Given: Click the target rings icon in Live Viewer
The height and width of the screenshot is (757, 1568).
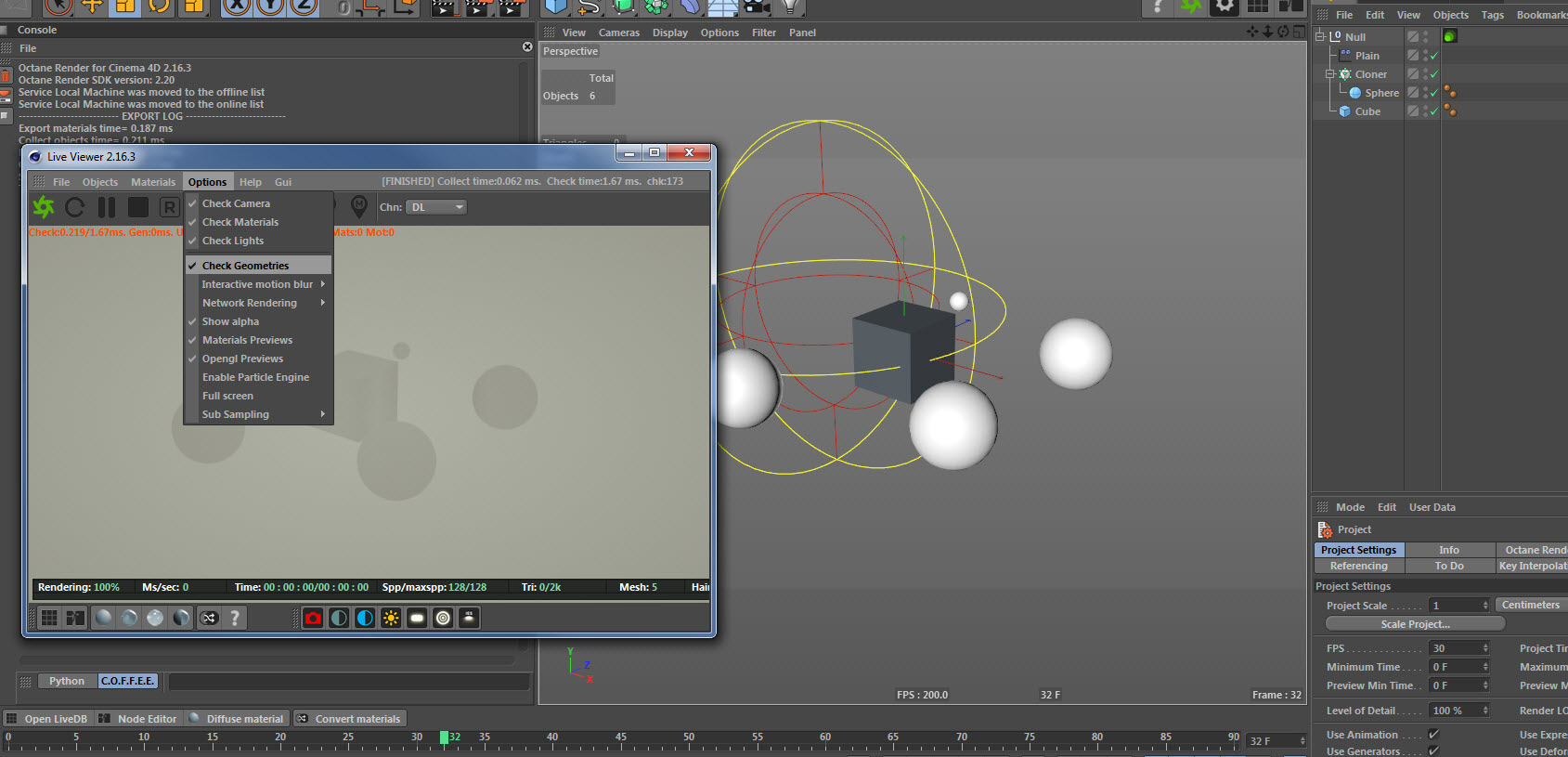Looking at the screenshot, I should (x=443, y=618).
